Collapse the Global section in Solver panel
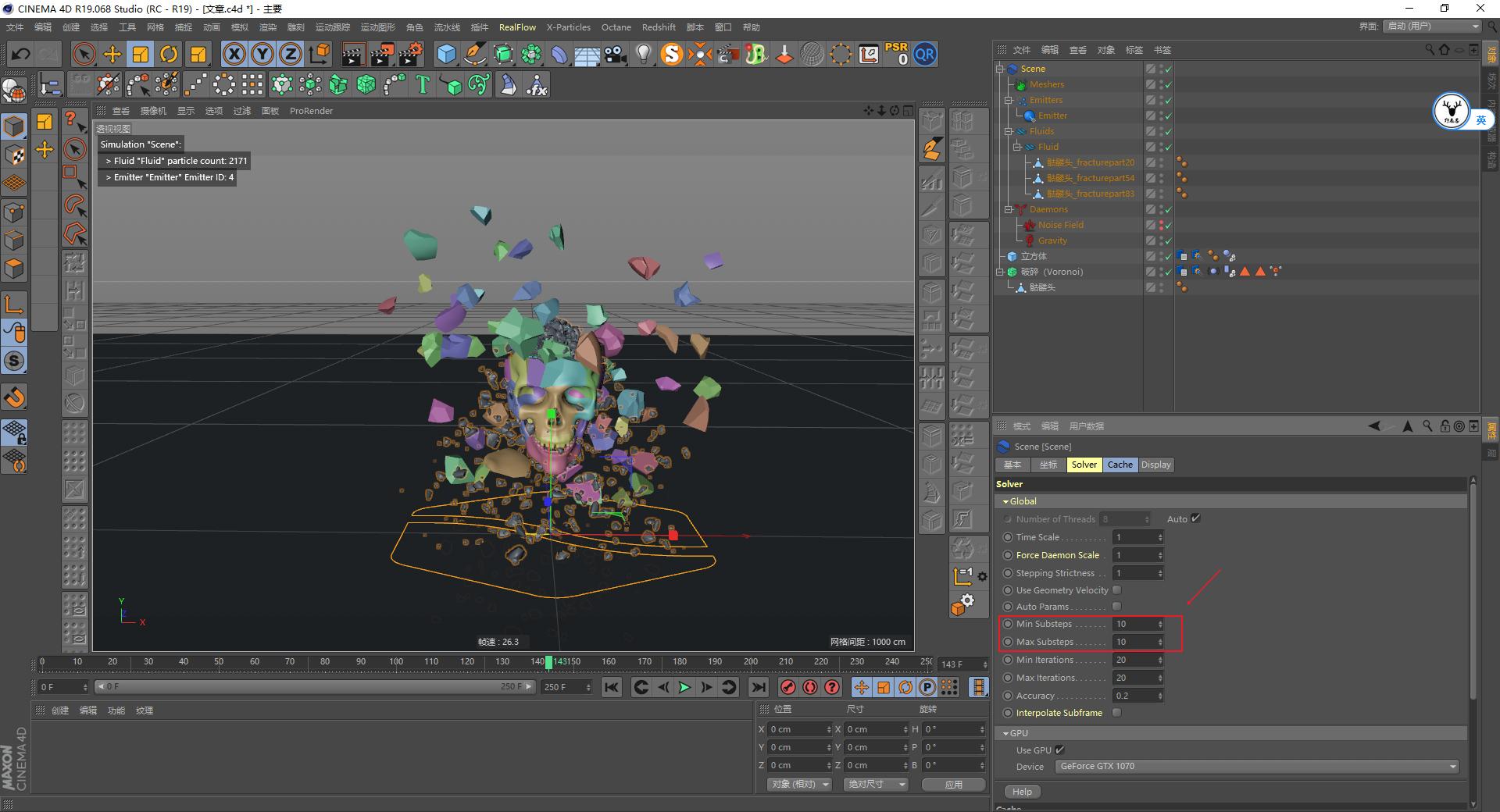 (1008, 500)
